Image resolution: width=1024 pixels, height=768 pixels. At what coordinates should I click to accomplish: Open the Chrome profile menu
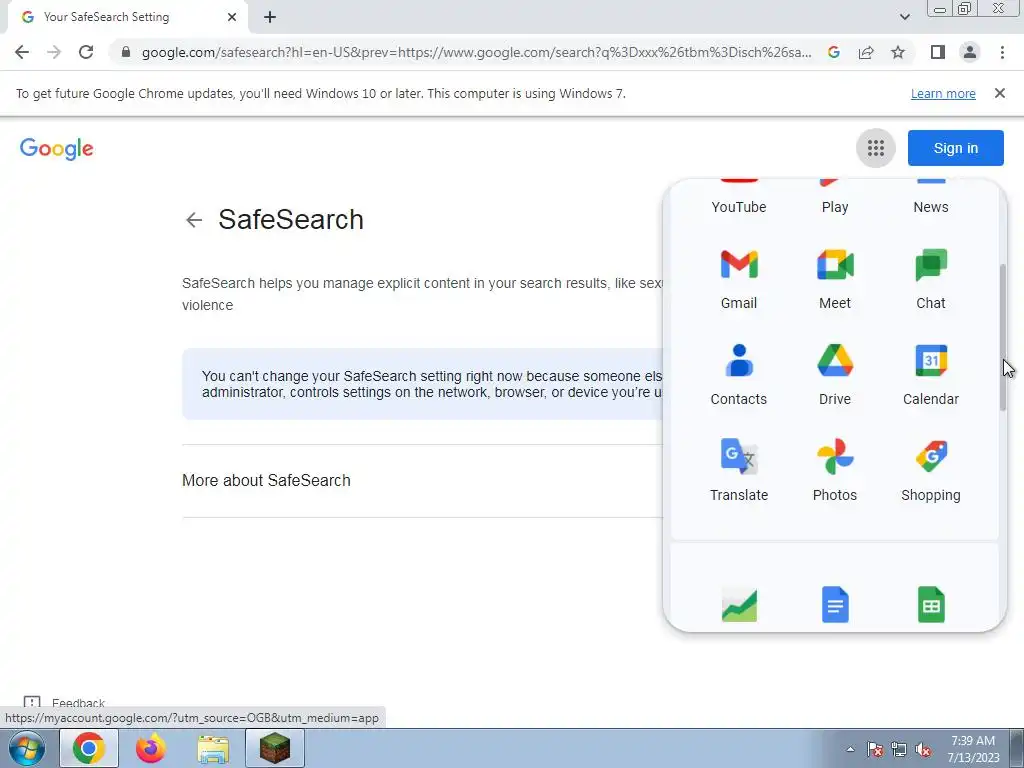tap(970, 52)
